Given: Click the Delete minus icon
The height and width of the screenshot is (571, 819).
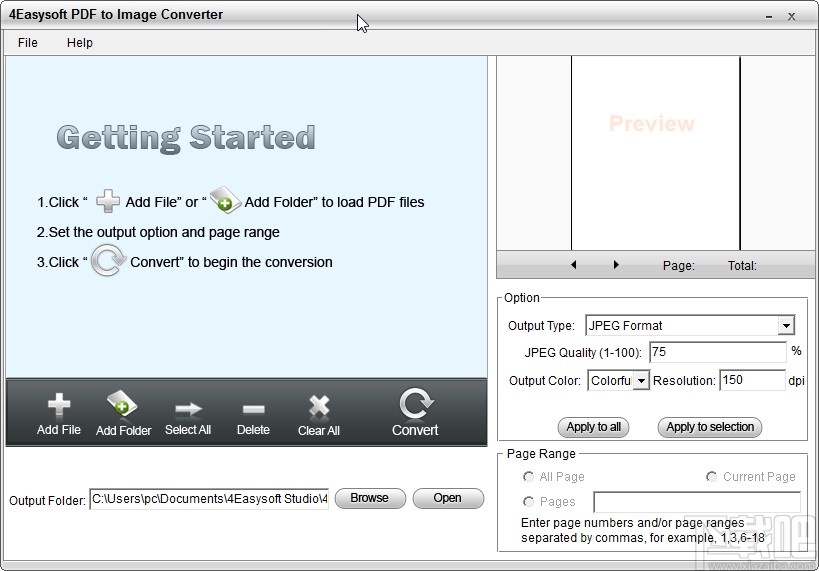Looking at the screenshot, I should [253, 409].
